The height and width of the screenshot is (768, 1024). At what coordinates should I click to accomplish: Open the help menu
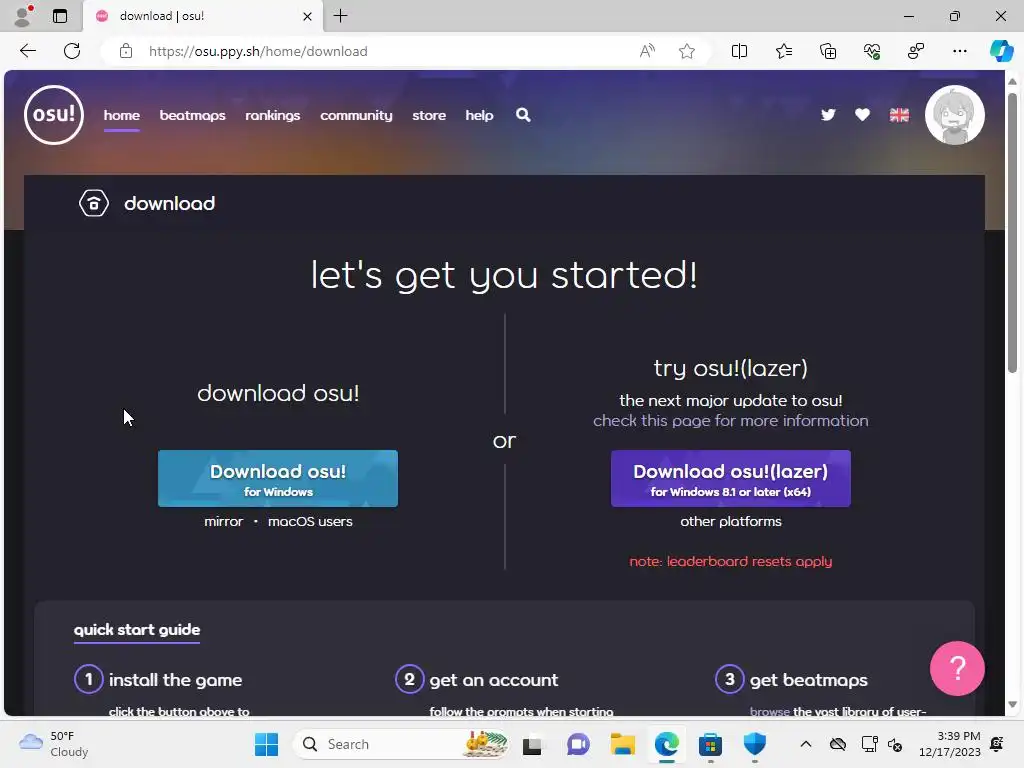coord(479,115)
